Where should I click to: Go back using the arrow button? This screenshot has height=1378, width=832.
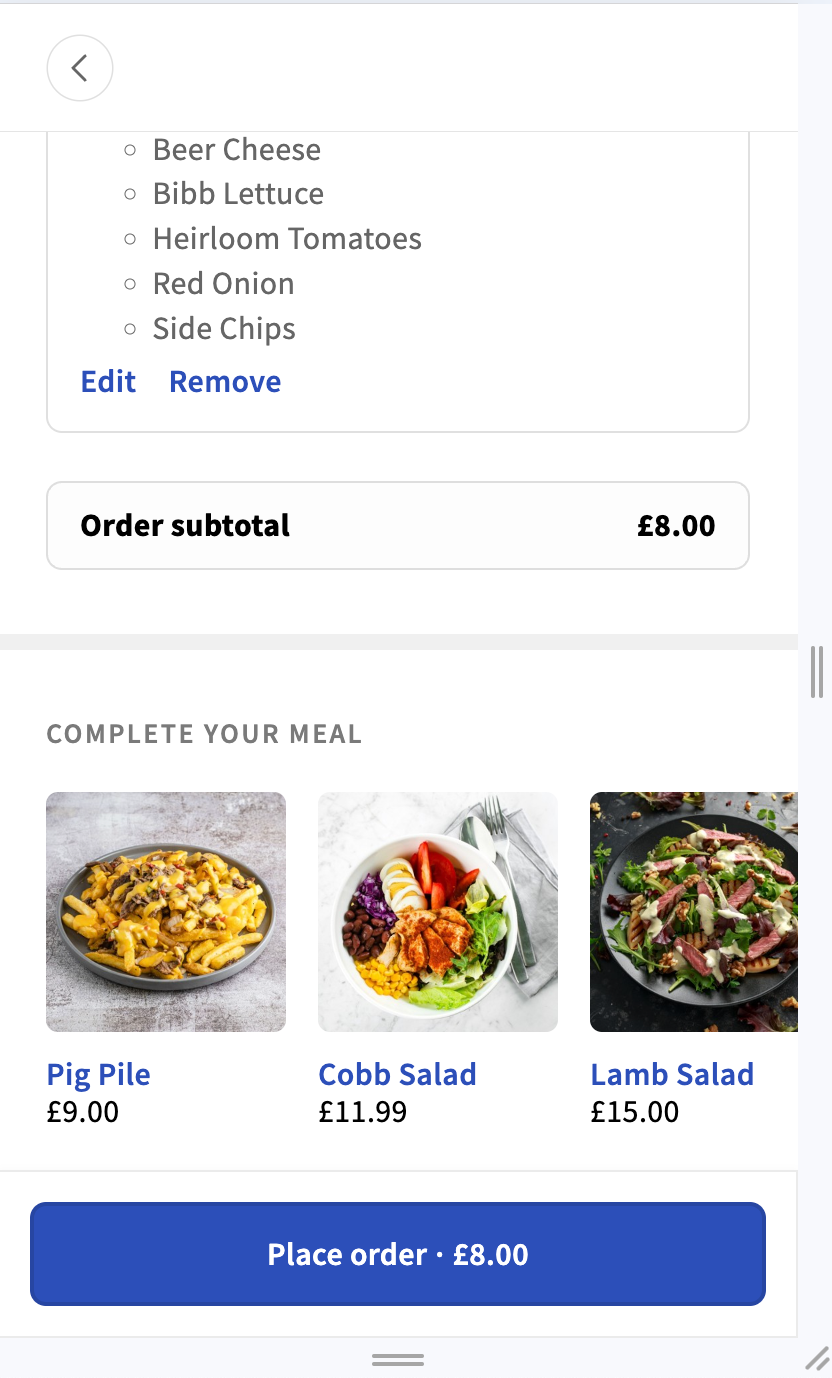pyautogui.click(x=80, y=68)
